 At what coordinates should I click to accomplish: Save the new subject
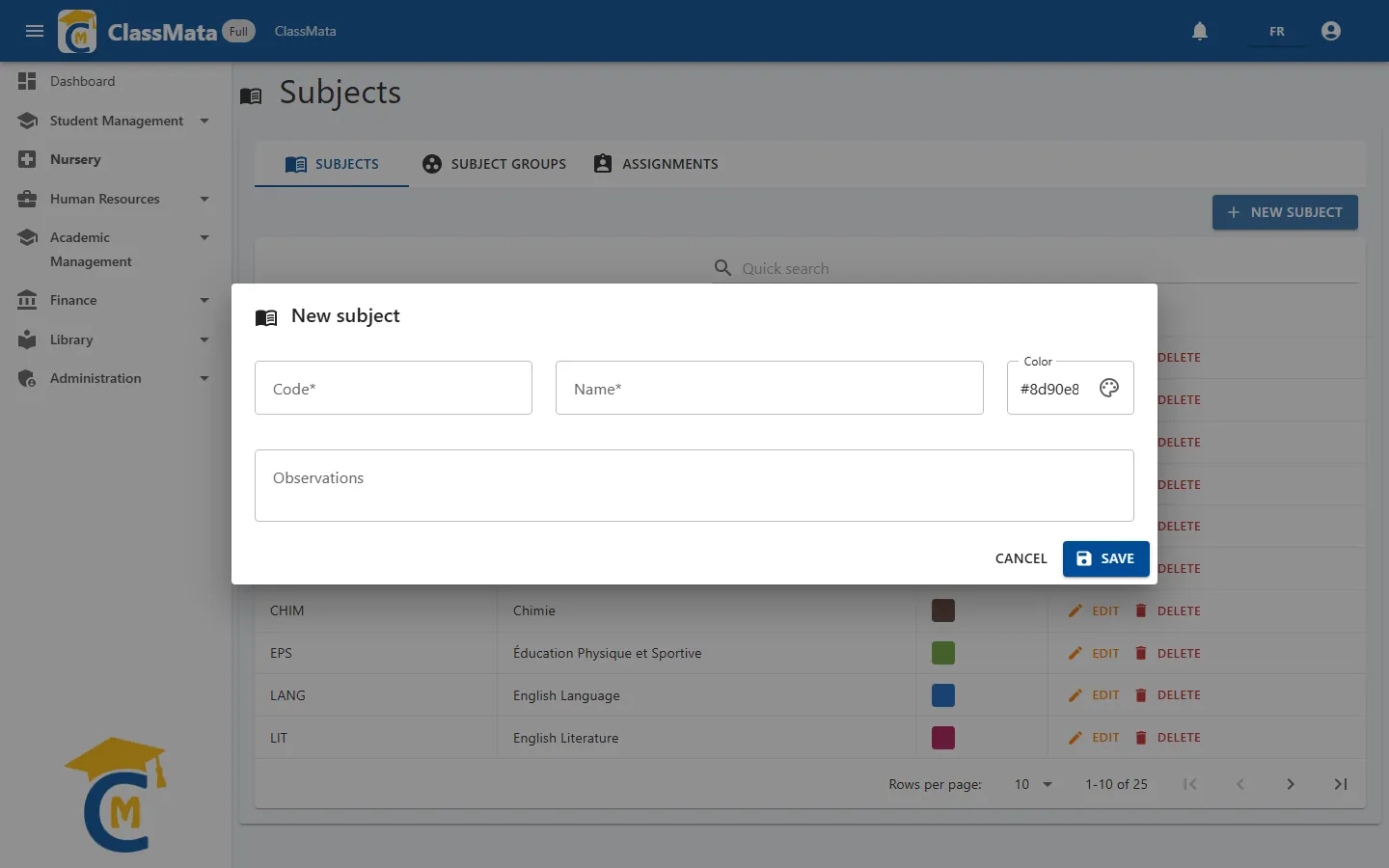click(1105, 558)
